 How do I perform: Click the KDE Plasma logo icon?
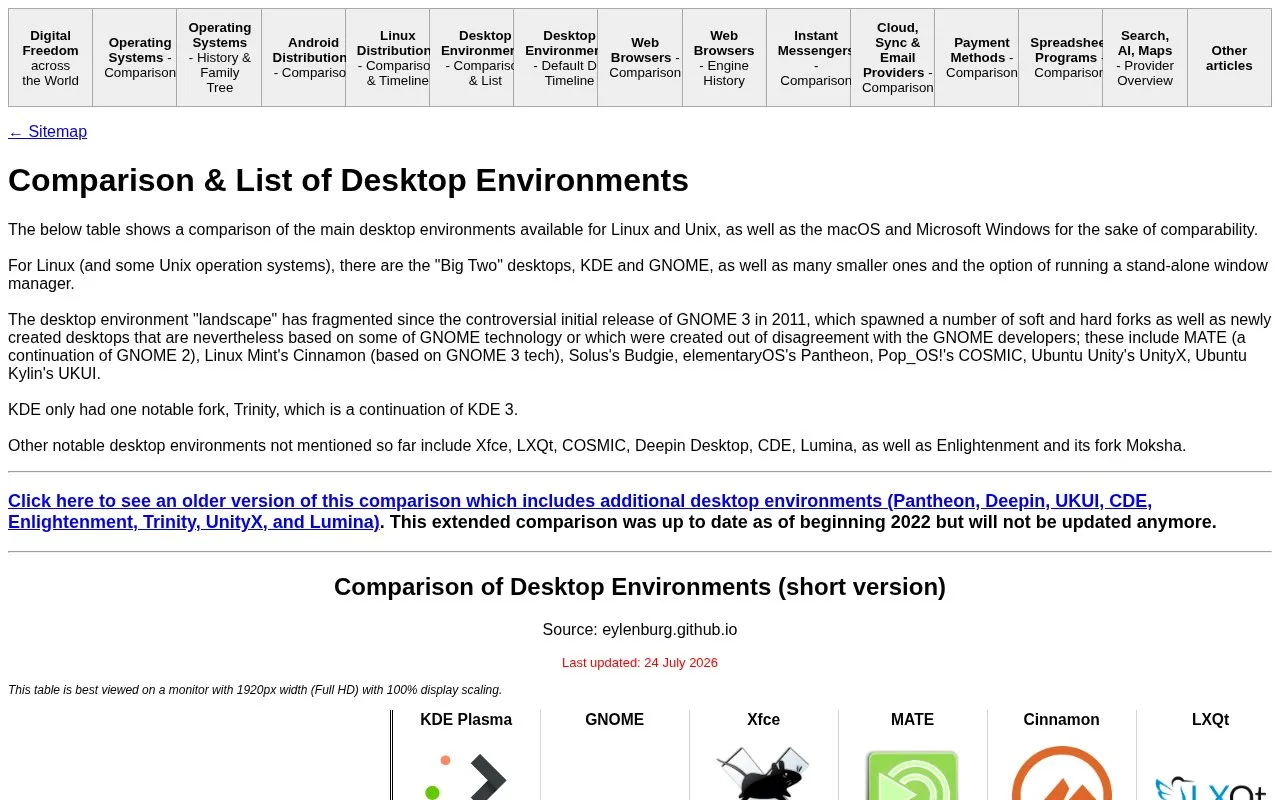point(466,775)
